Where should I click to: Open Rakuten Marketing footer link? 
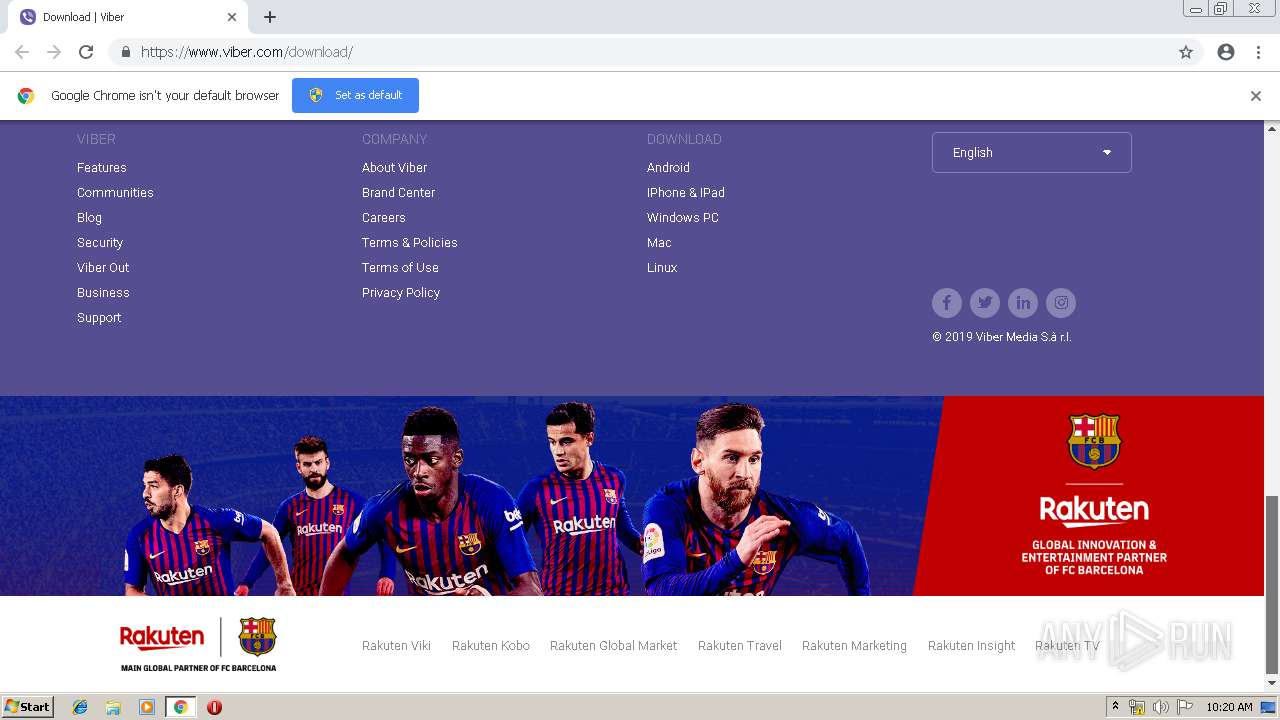pyautogui.click(x=854, y=646)
